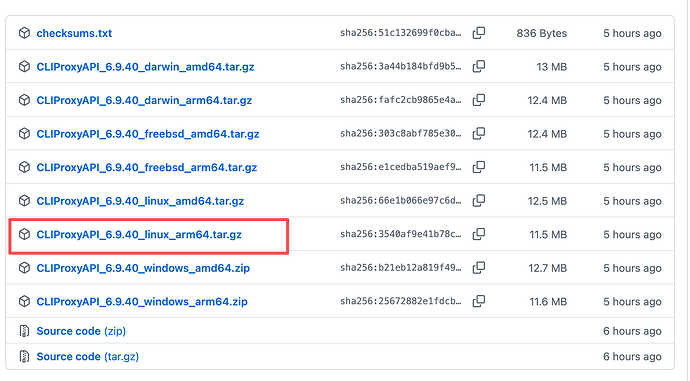
Task: Download CLIProxyAPI_6.9.40_freebsd_amd64.tar.gz
Action: tap(148, 134)
